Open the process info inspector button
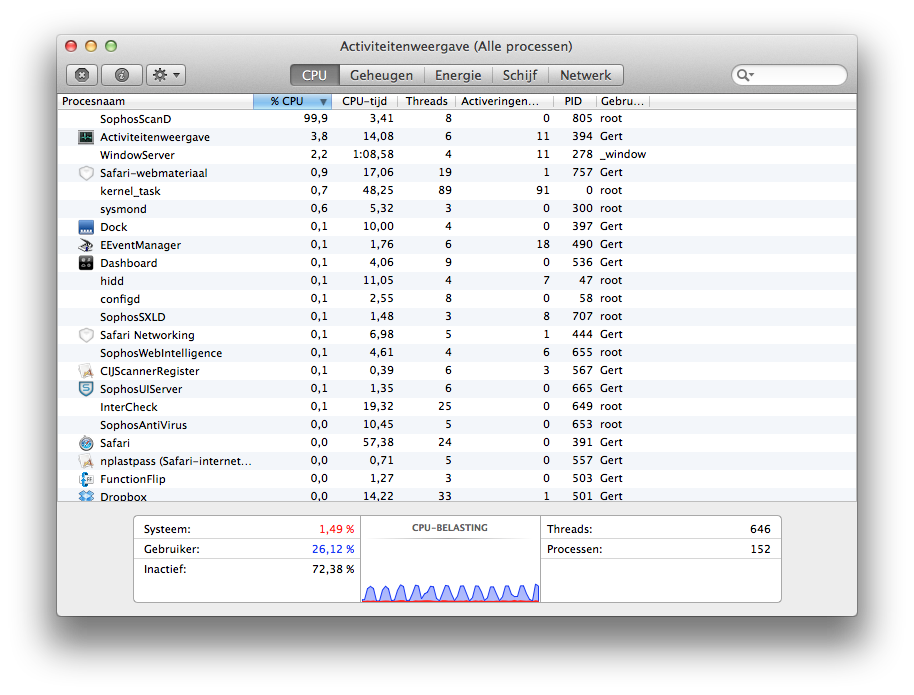 click(x=122, y=75)
